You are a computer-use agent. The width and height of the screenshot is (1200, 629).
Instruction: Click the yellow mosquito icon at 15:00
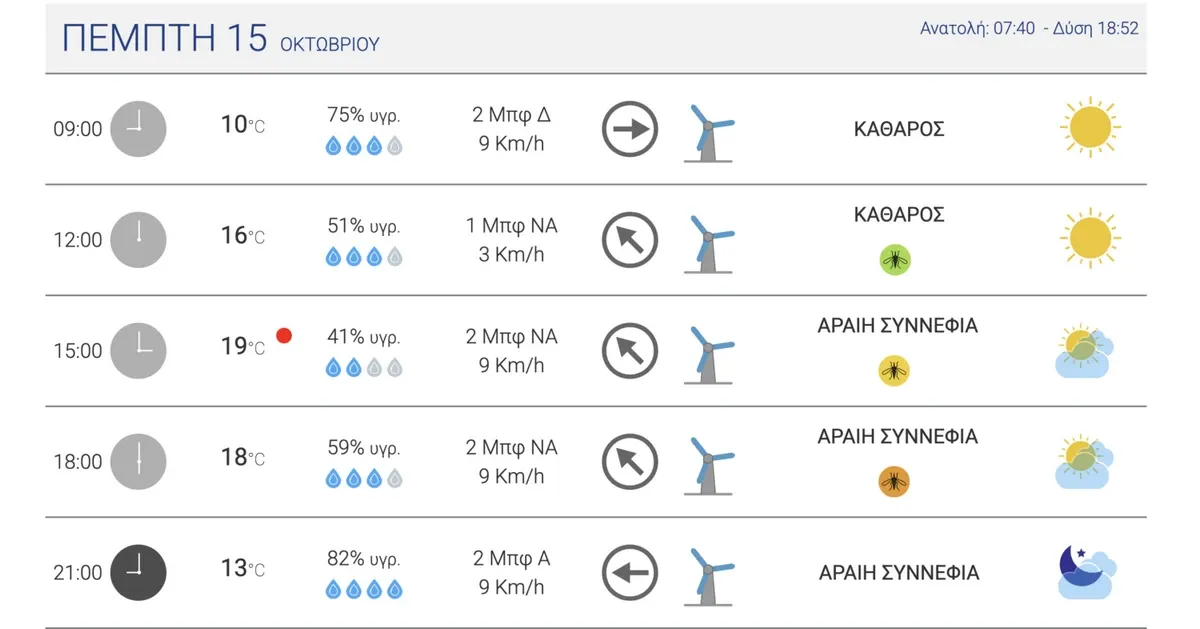click(x=895, y=372)
